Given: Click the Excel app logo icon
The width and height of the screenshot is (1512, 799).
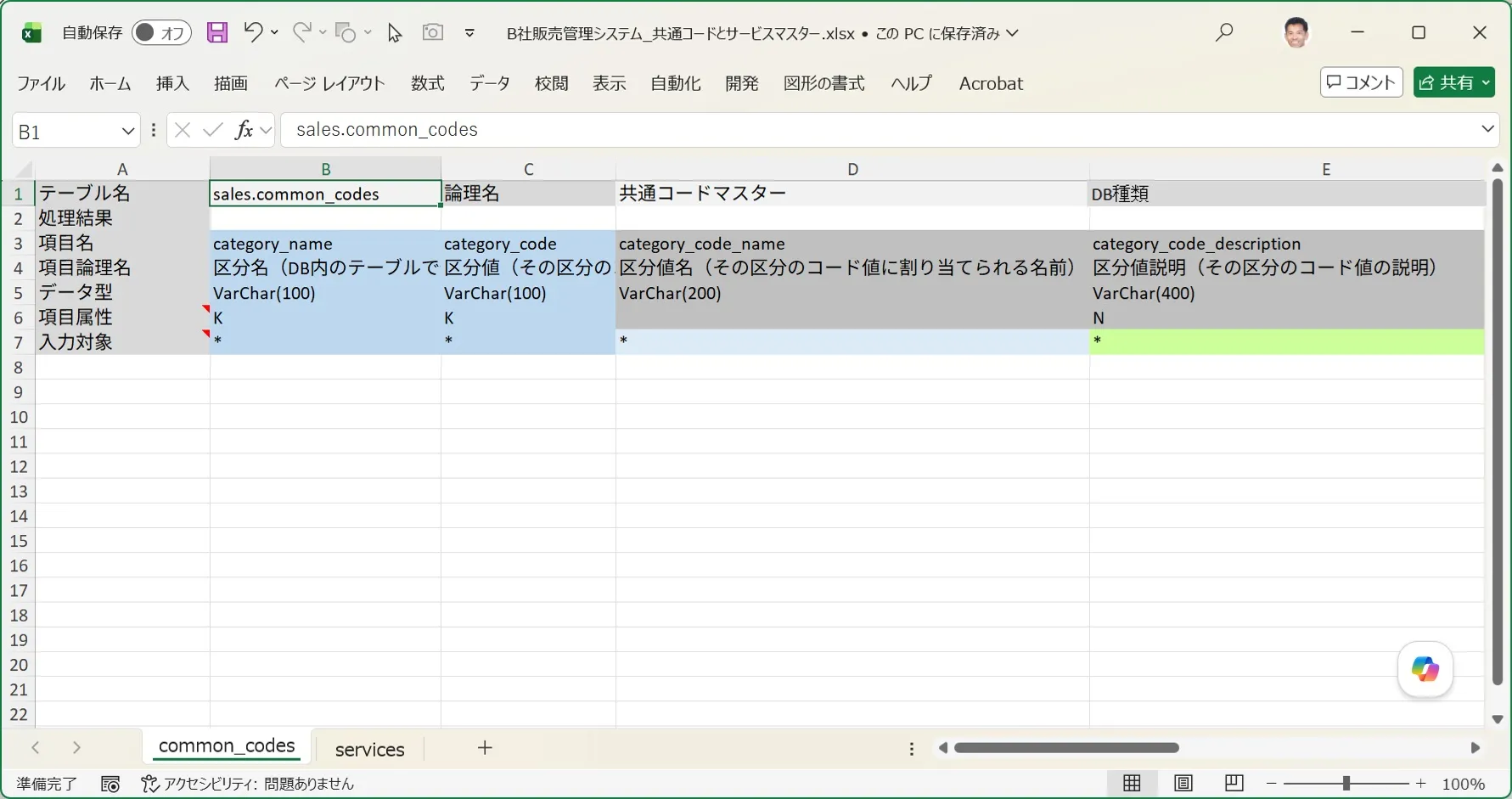Looking at the screenshot, I should point(31,33).
